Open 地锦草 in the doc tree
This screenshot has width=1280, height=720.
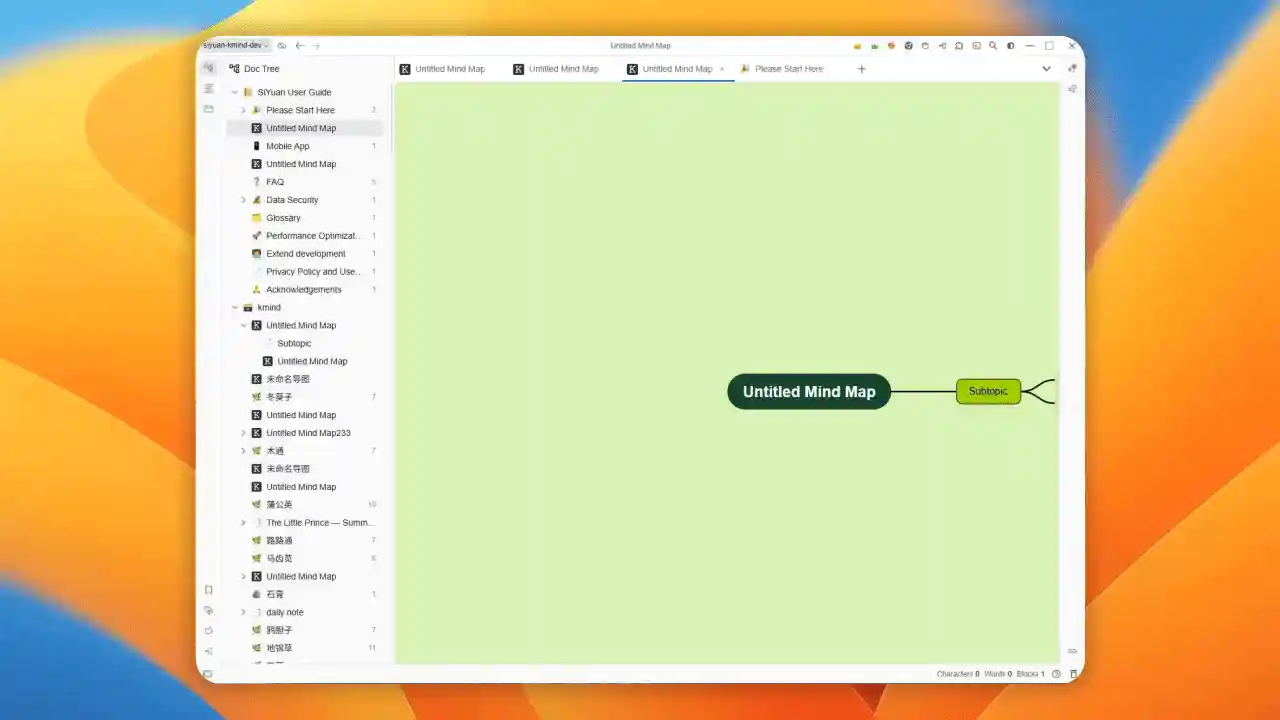pyautogui.click(x=305, y=649)
